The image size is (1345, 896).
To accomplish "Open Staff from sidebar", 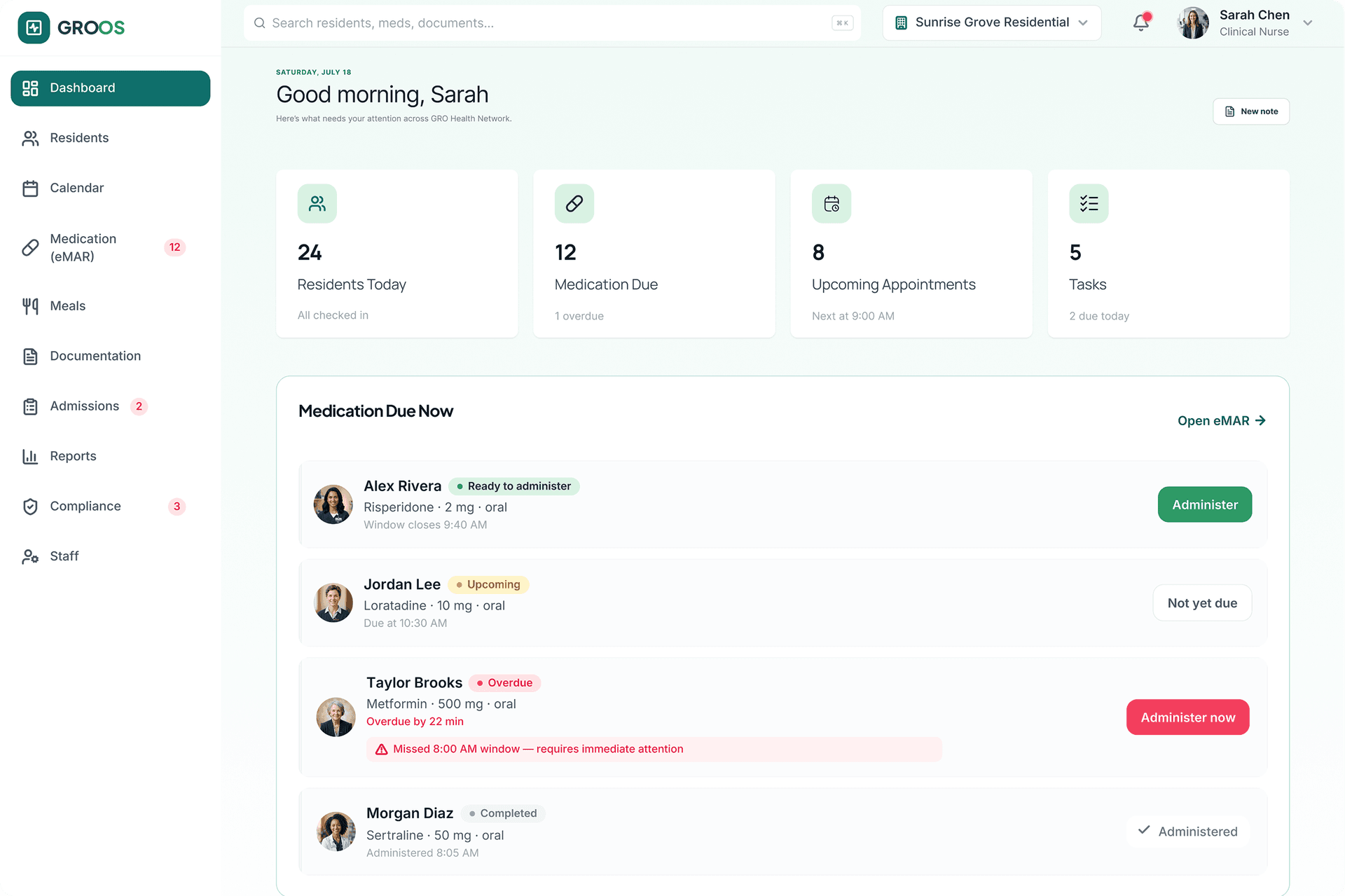I will click(111, 557).
